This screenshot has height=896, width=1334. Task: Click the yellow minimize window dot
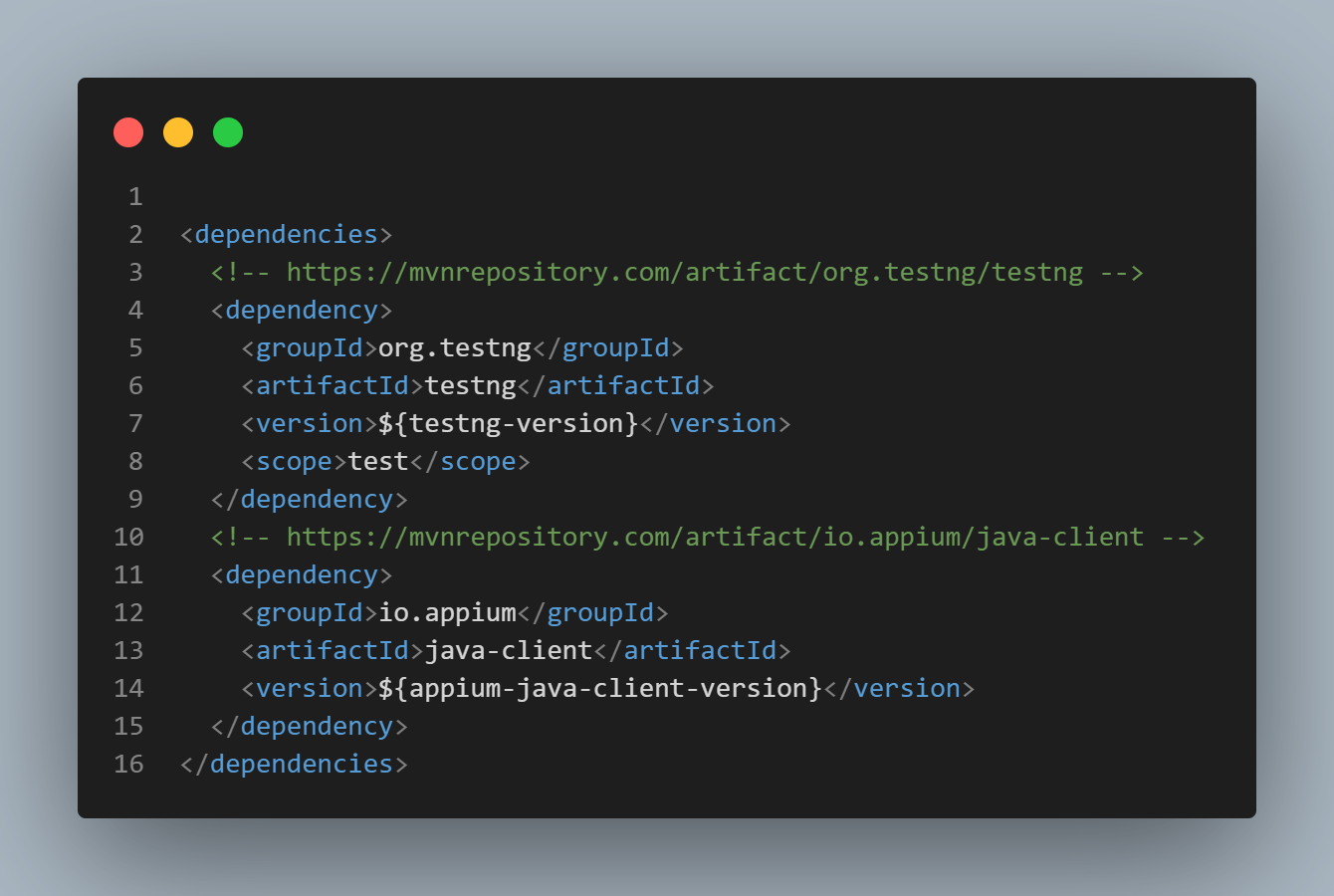pyautogui.click(x=178, y=132)
